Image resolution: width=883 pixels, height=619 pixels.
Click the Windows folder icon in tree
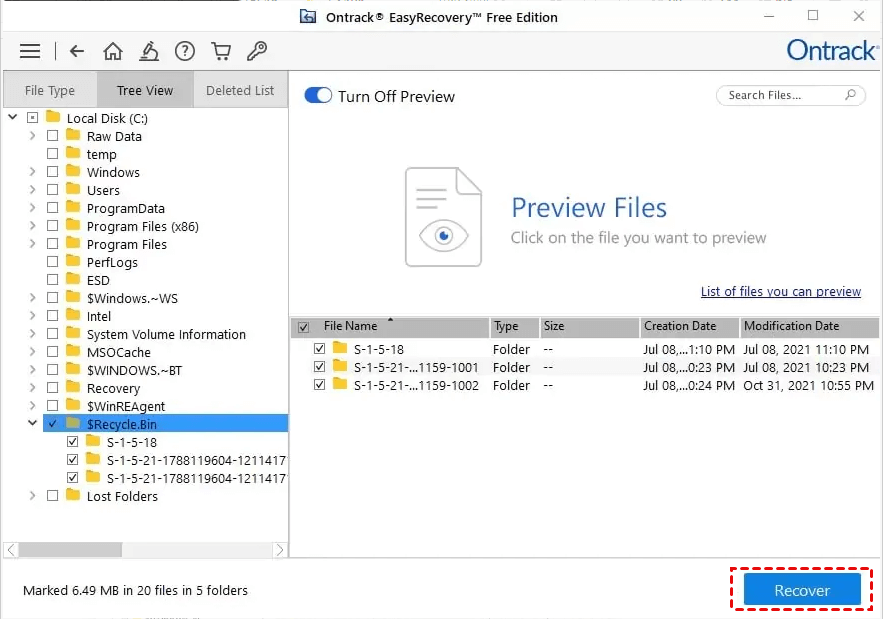[73, 171]
